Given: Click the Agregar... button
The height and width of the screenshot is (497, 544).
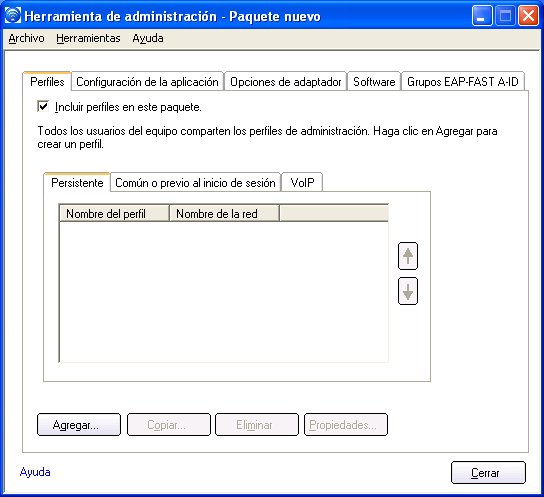Looking at the screenshot, I should click(x=79, y=425).
